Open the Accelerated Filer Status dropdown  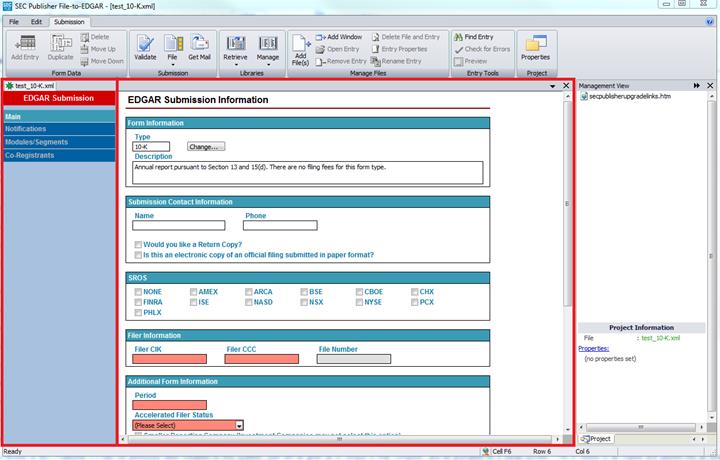(x=239, y=426)
